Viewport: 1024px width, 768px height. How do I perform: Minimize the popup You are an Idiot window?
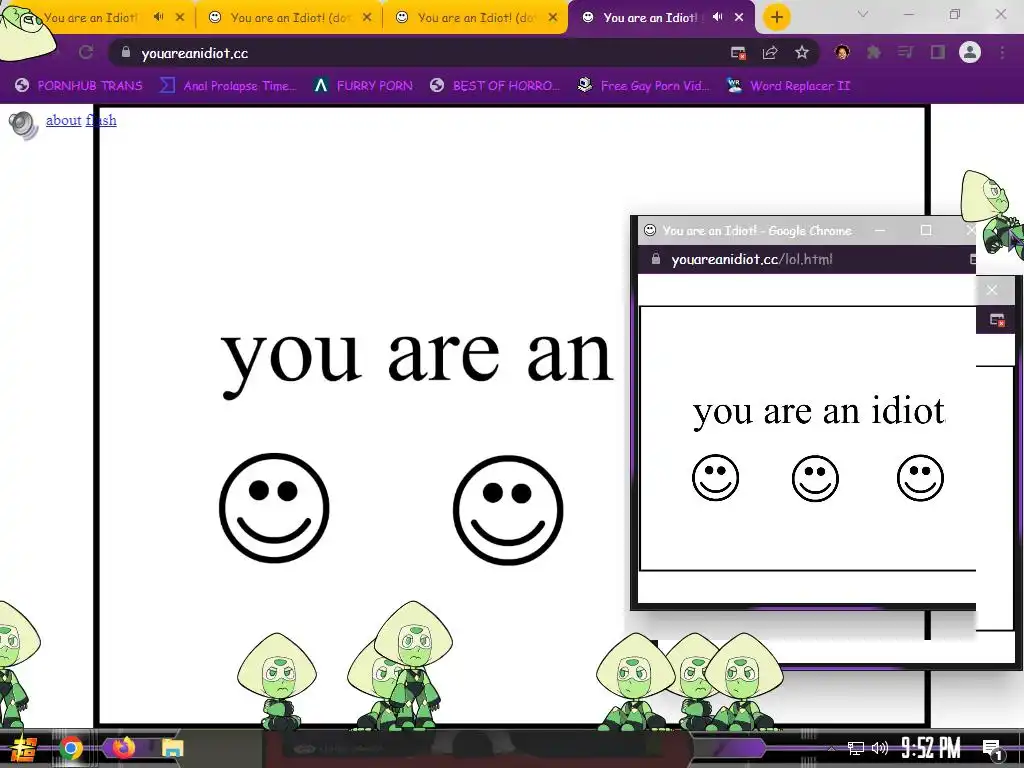coord(880,230)
